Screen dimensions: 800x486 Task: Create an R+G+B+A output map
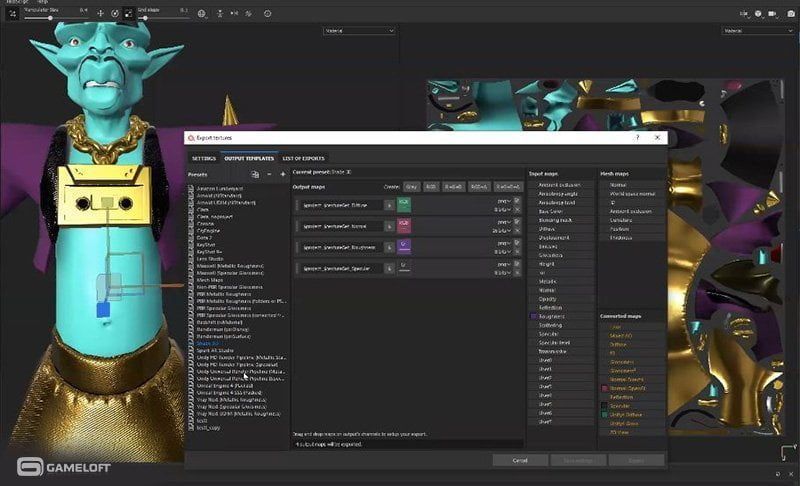pyautogui.click(x=508, y=187)
